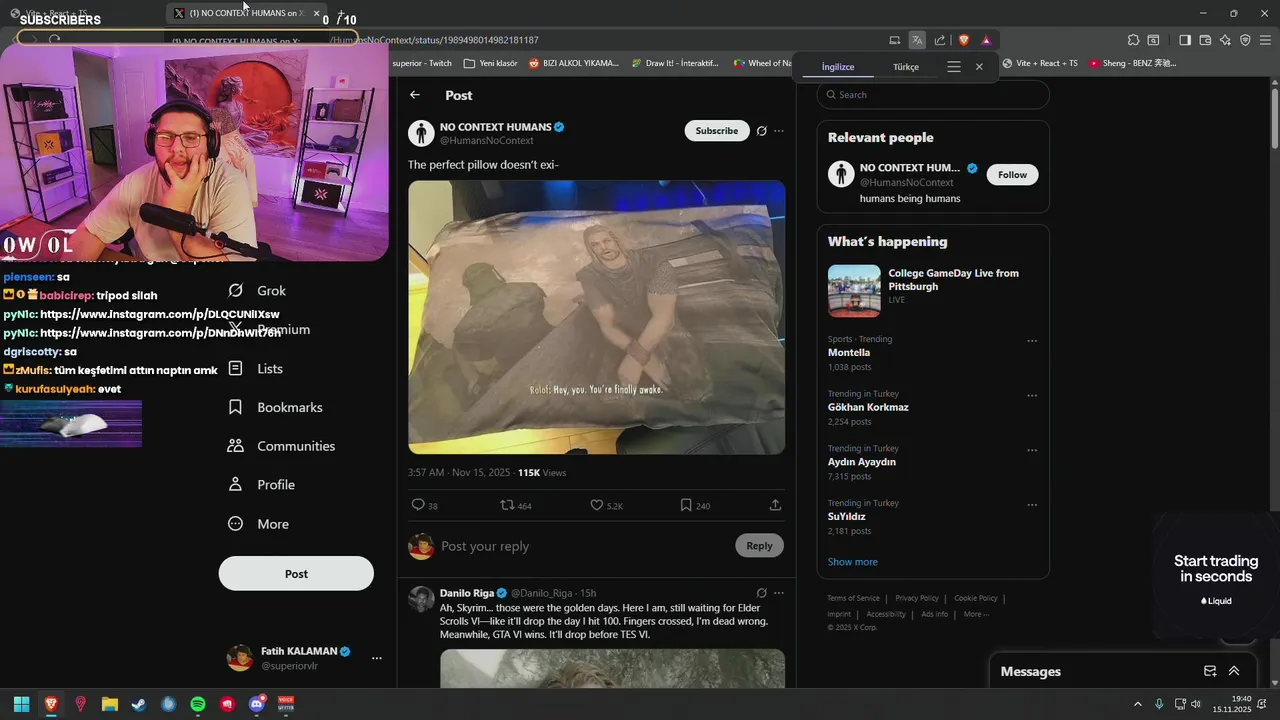This screenshot has width=1280, height=720.
Task: Open the translate popup hamburger menu
Action: (x=954, y=67)
